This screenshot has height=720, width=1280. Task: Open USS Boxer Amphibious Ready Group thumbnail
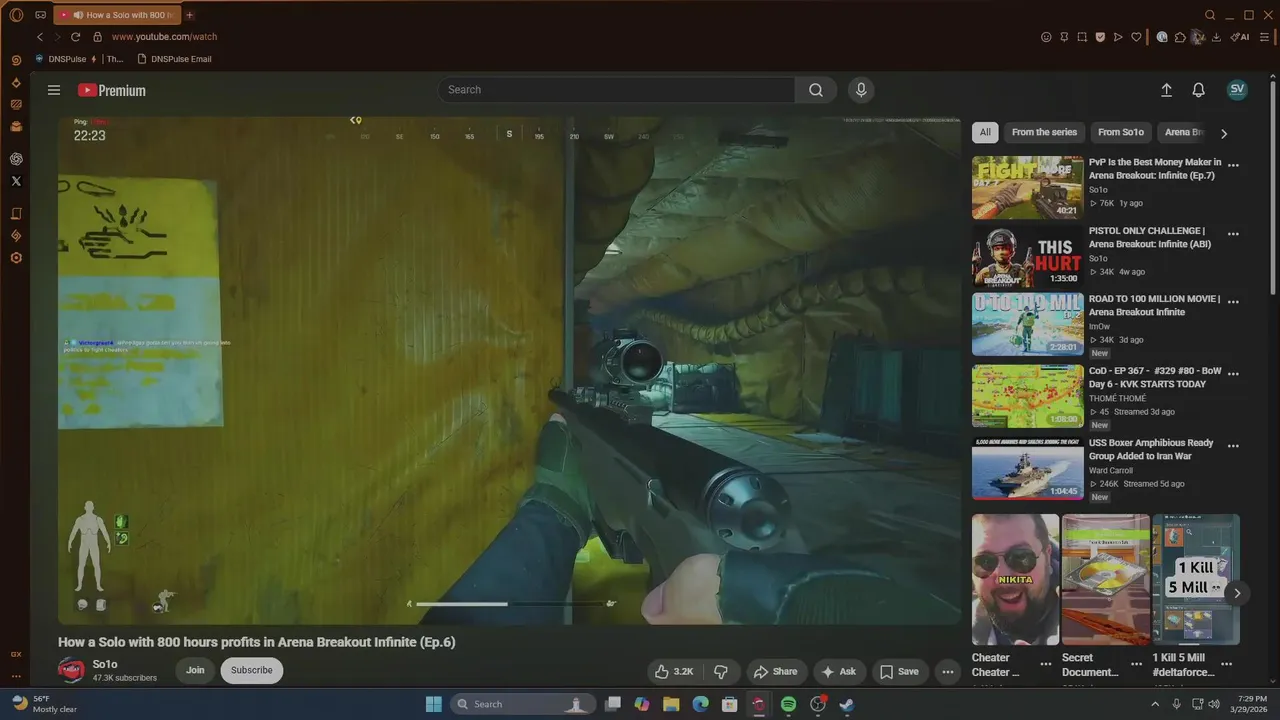pos(1028,469)
